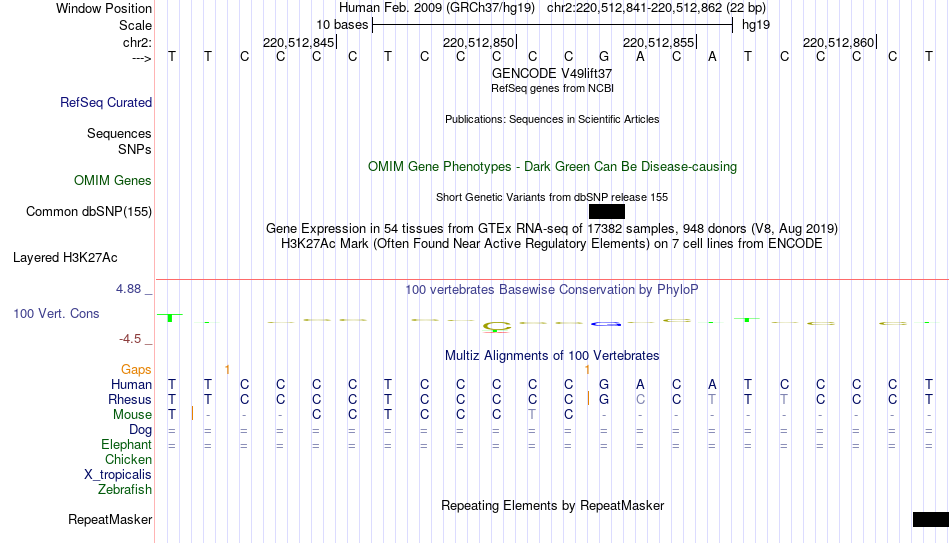The image size is (950, 543).
Task: Click the RepeatMasker track label
Action: [110, 519]
